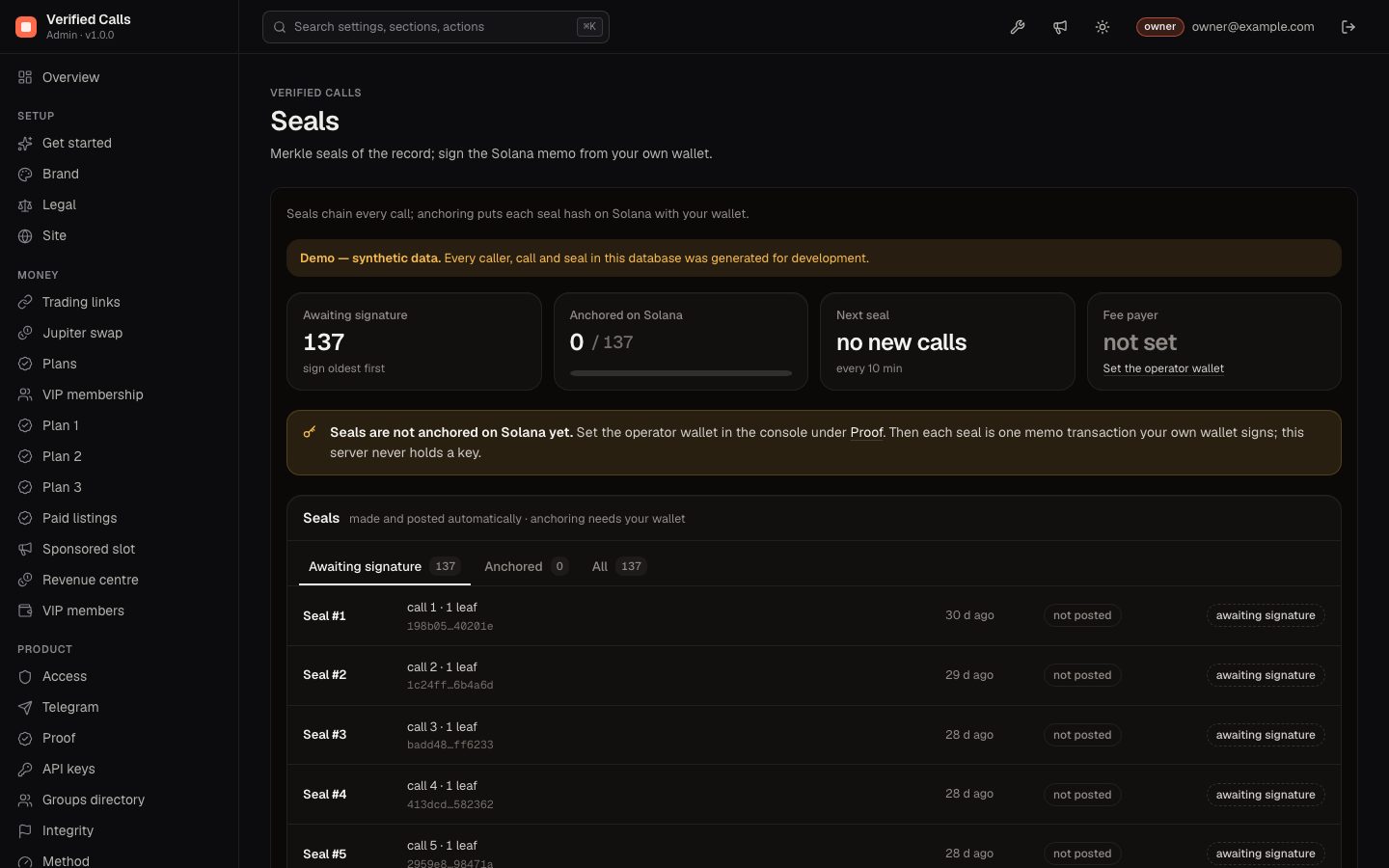
Task: Click the Jupiter swap icon
Action: [x=25, y=333]
